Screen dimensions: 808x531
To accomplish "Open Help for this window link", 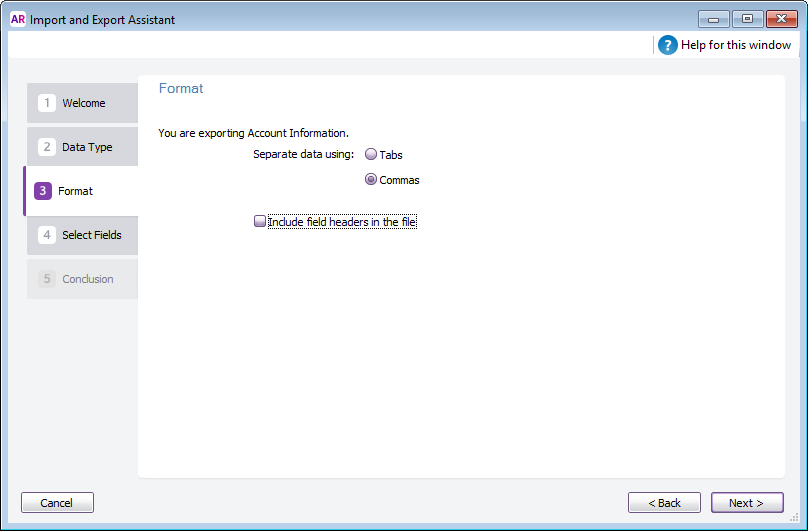I will 735,45.
